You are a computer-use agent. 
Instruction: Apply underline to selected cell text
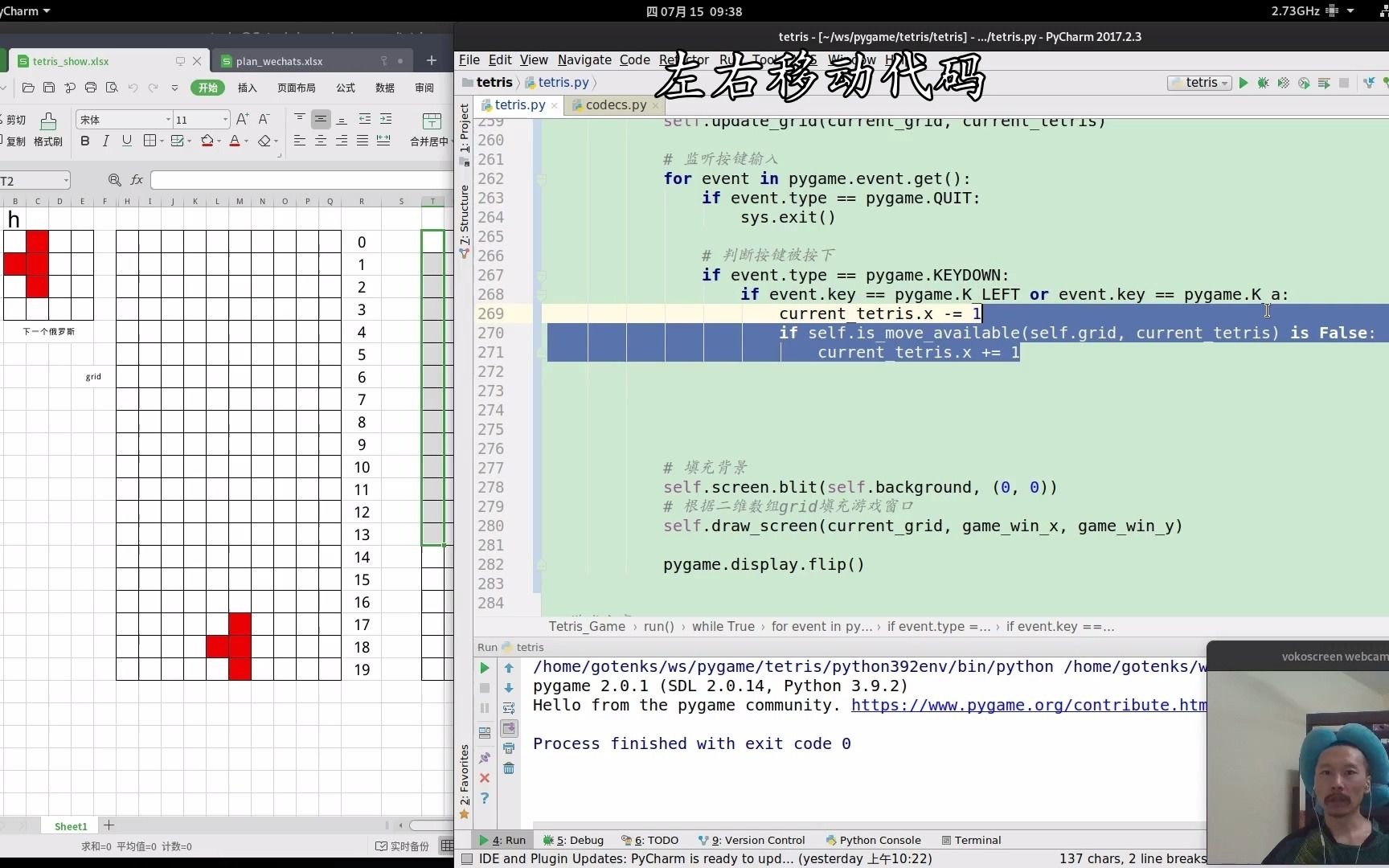[126, 141]
